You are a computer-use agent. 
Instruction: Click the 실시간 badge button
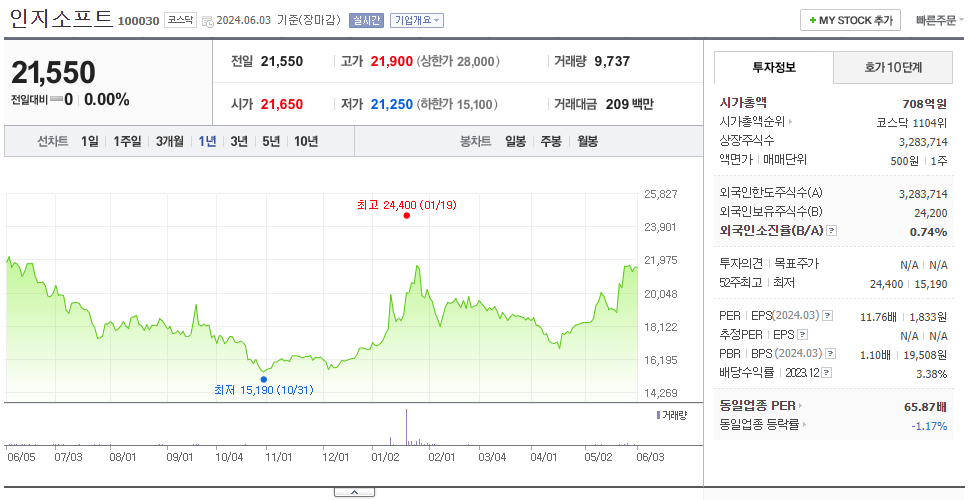pyautogui.click(x=365, y=20)
